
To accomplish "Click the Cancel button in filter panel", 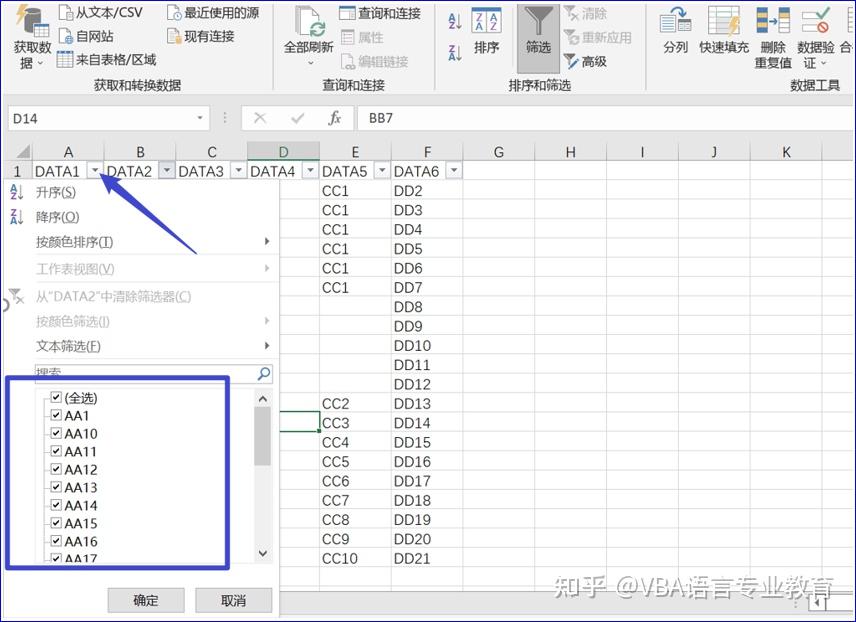I will [234, 600].
